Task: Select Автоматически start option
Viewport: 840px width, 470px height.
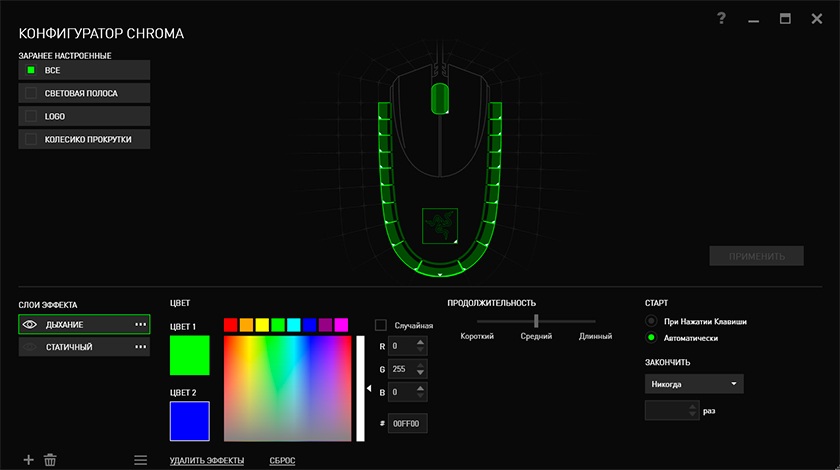Action: pyautogui.click(x=651, y=338)
